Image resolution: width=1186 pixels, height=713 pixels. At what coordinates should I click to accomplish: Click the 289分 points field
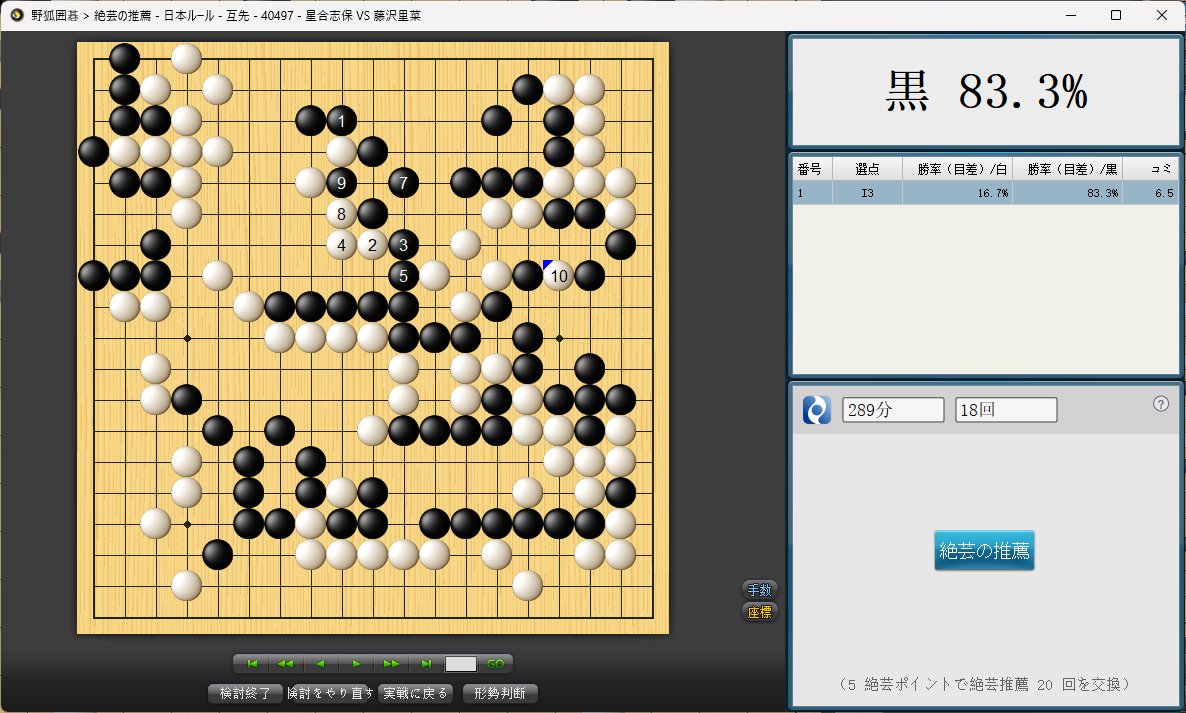point(893,410)
